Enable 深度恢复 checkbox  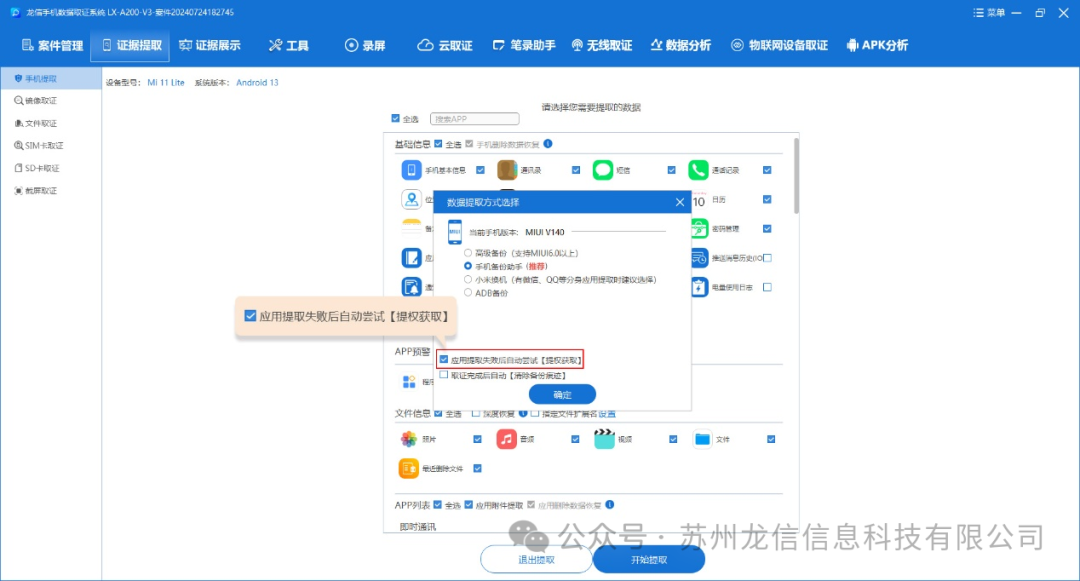pyautogui.click(x=475, y=413)
